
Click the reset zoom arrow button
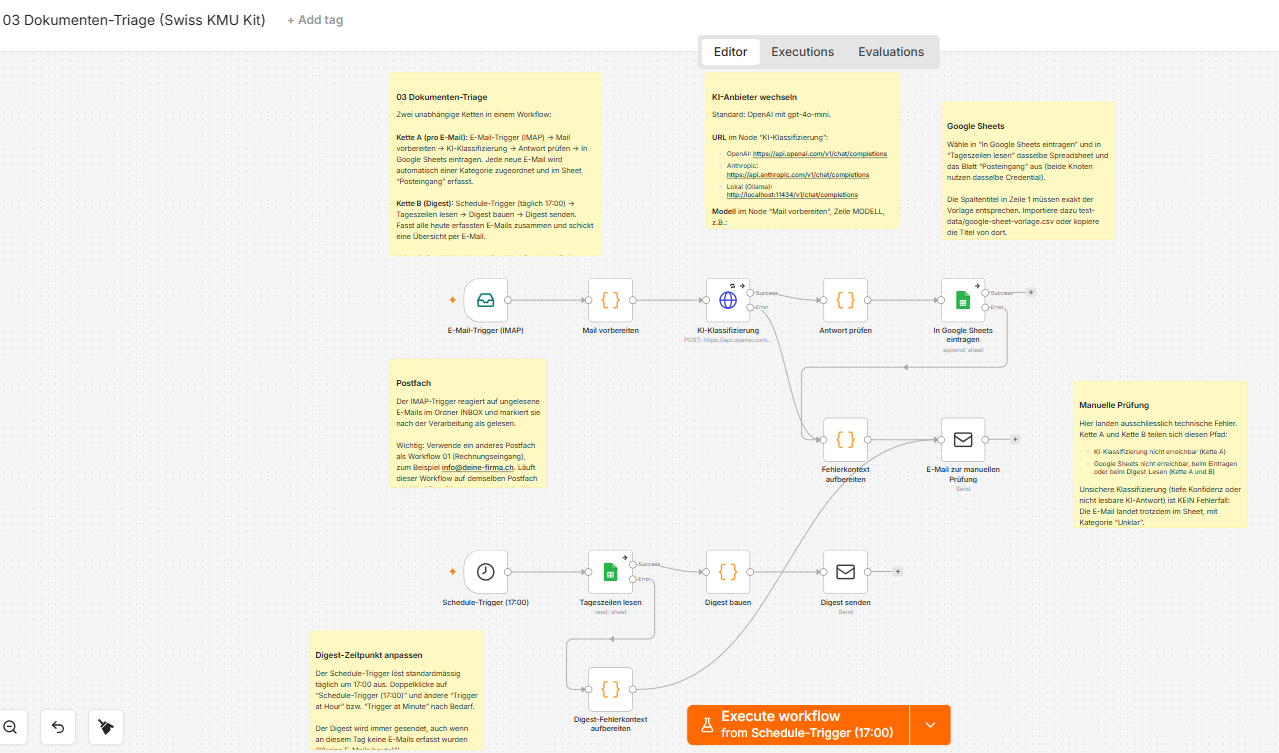click(58, 727)
